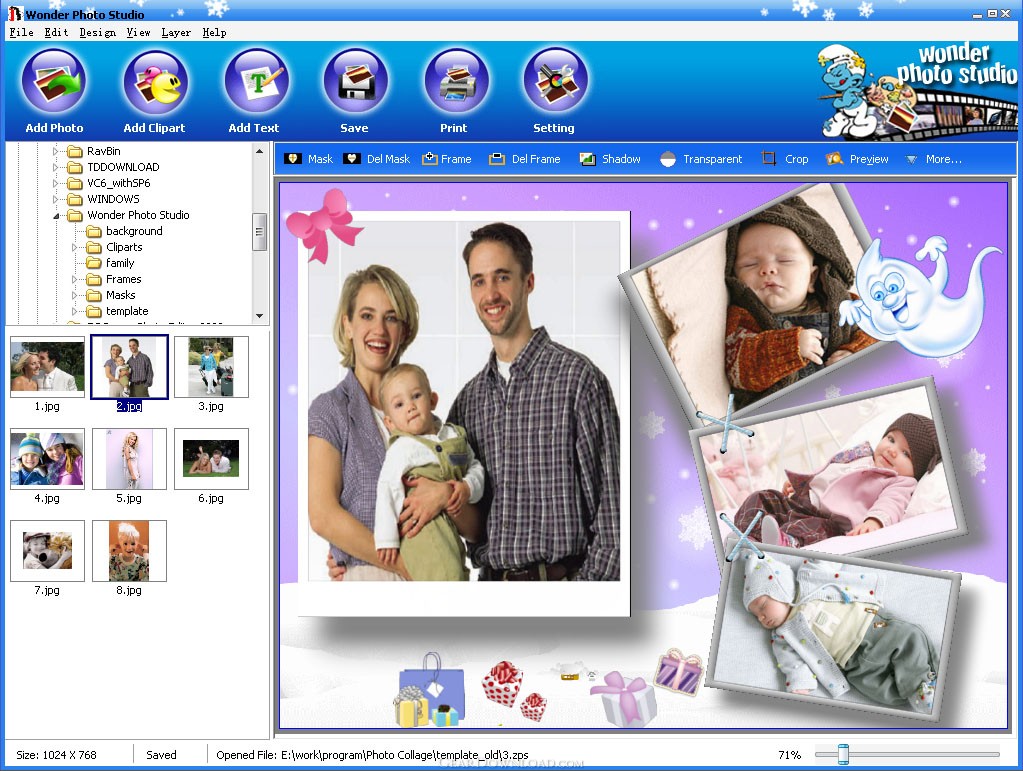The height and width of the screenshot is (771, 1023).
Task: Expand the Cliparts folder node
Action: pos(74,247)
